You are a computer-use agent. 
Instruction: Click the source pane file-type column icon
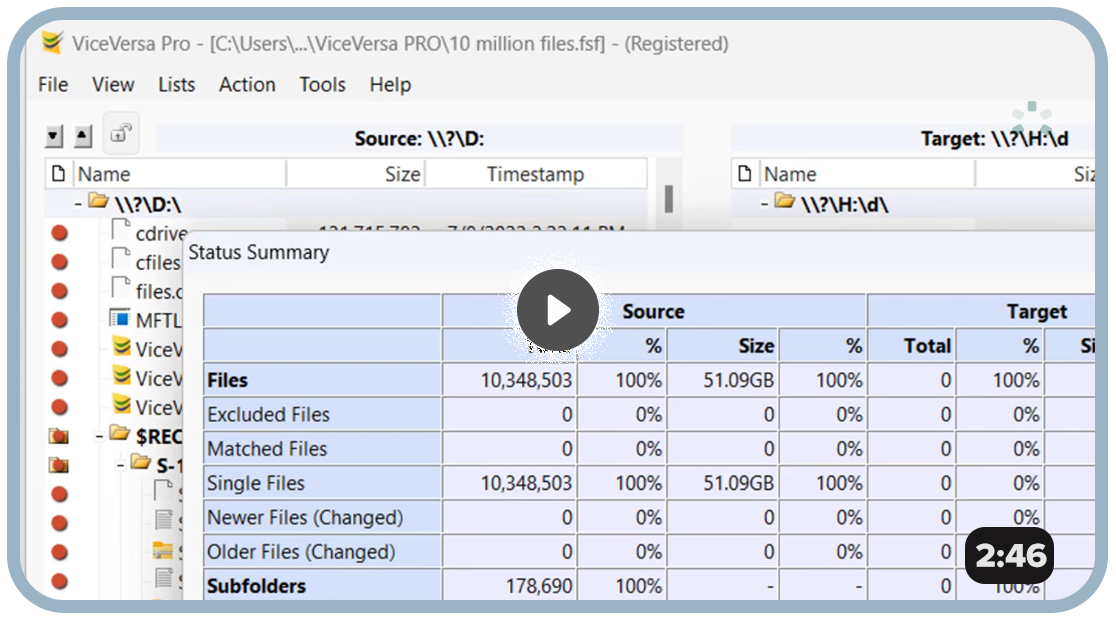tap(59, 174)
